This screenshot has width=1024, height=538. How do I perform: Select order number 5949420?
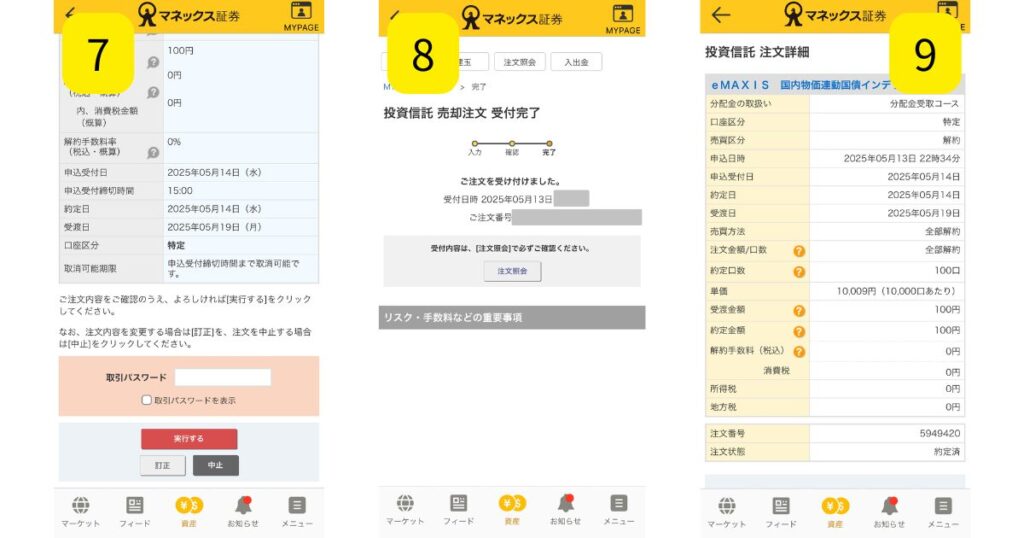940,434
